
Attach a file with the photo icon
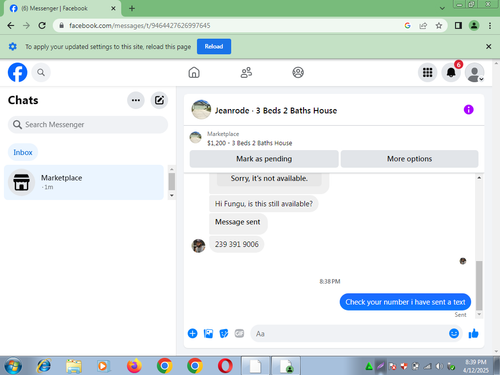[208, 333]
